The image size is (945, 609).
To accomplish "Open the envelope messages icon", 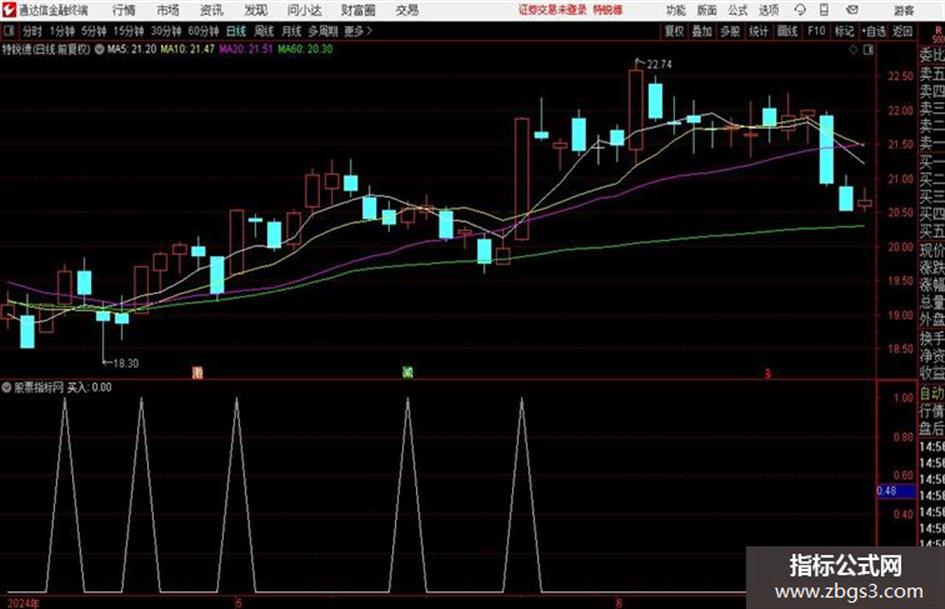I will (x=852, y=10).
